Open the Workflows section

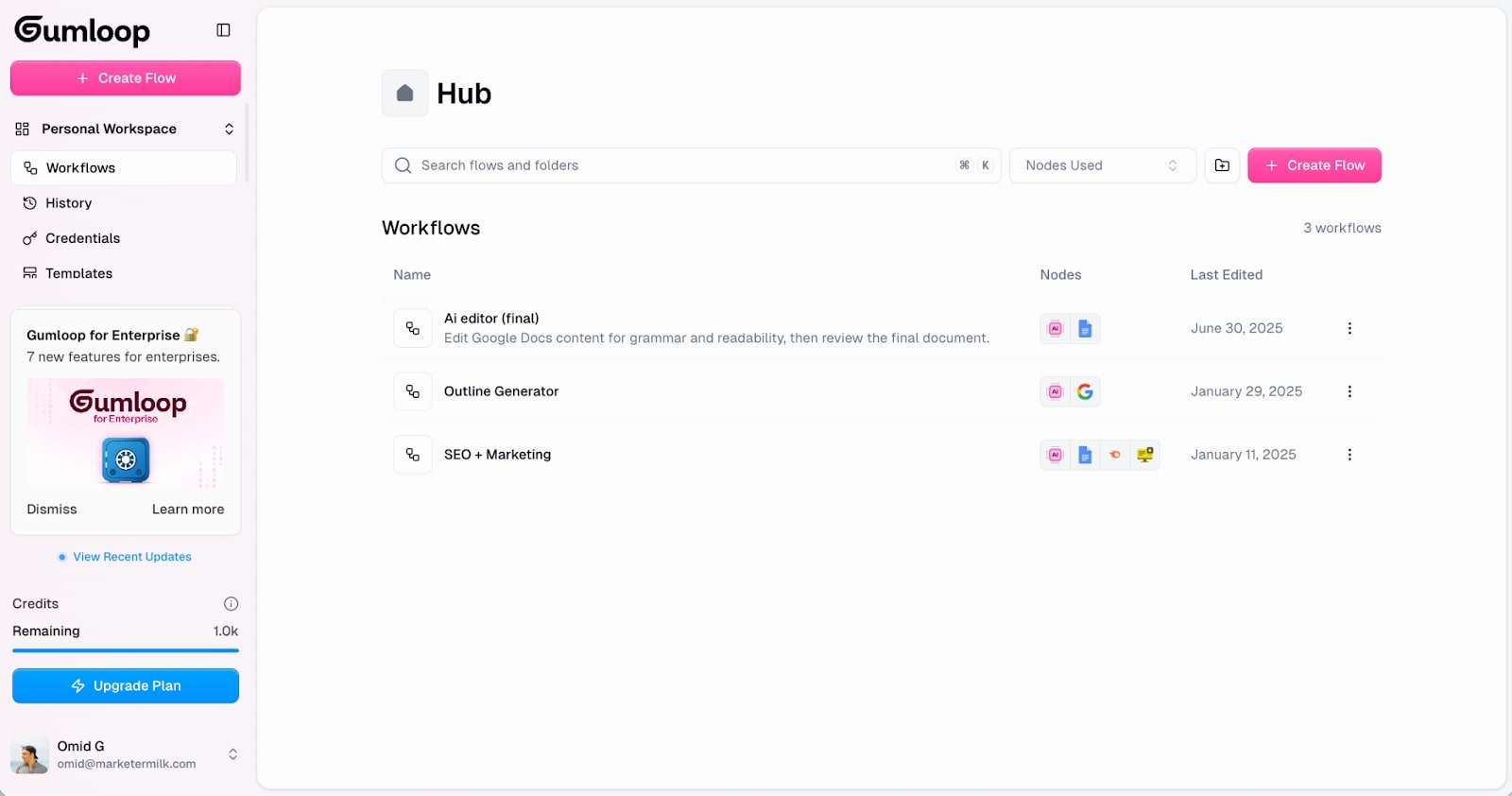124,168
